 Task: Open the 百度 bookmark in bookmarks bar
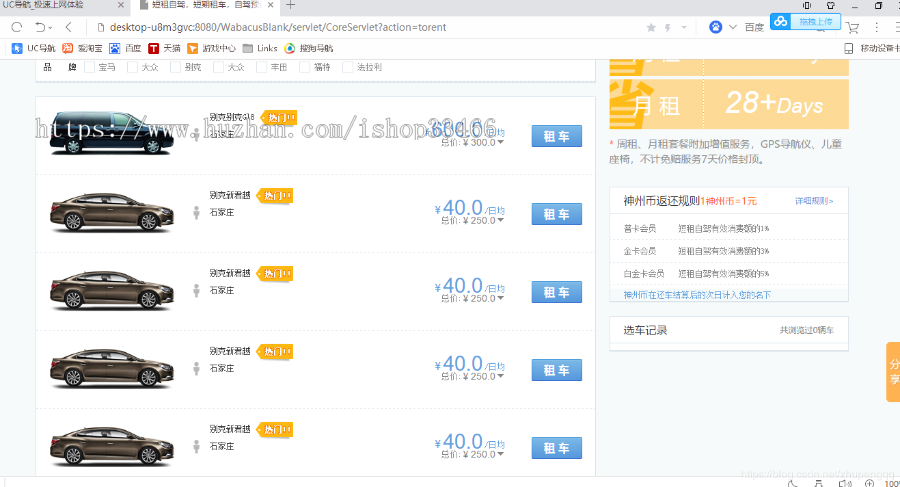coord(125,48)
